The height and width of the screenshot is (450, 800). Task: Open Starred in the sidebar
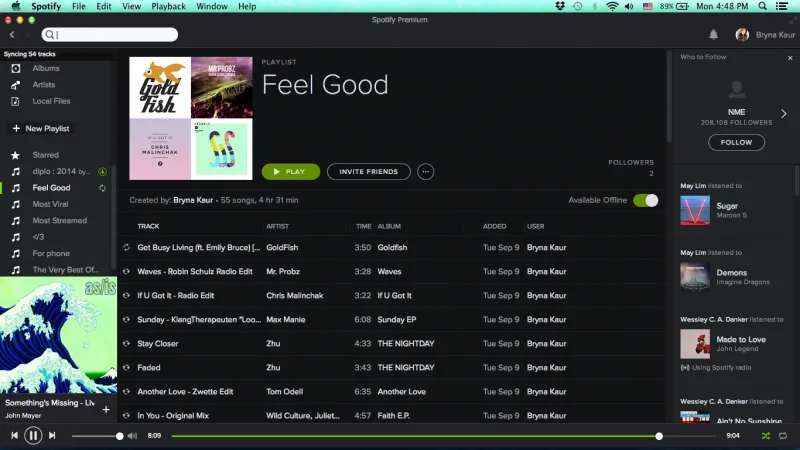(x=45, y=155)
